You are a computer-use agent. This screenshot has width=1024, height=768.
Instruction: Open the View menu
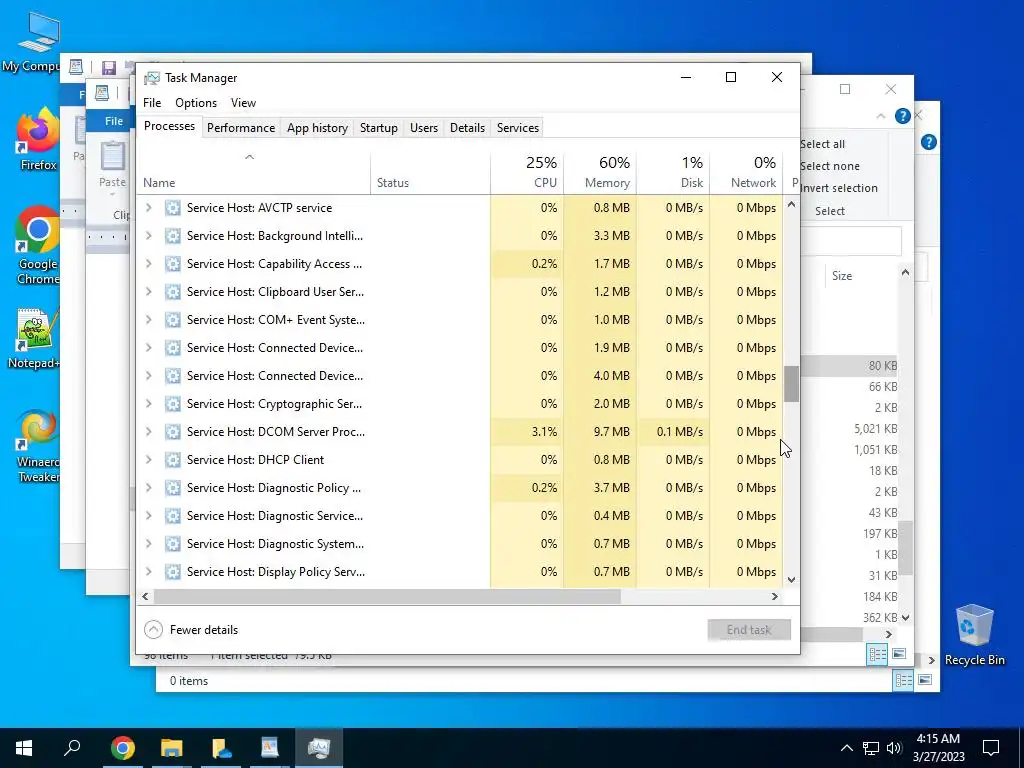[243, 103]
